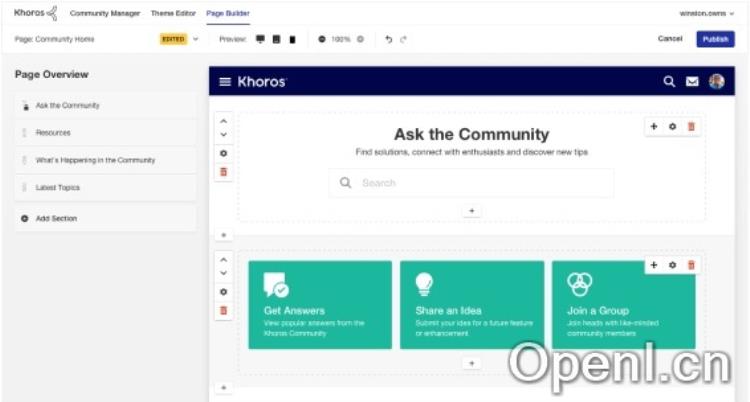Open the Community Manager tab
Viewport: 750px width, 402px height.
point(105,13)
